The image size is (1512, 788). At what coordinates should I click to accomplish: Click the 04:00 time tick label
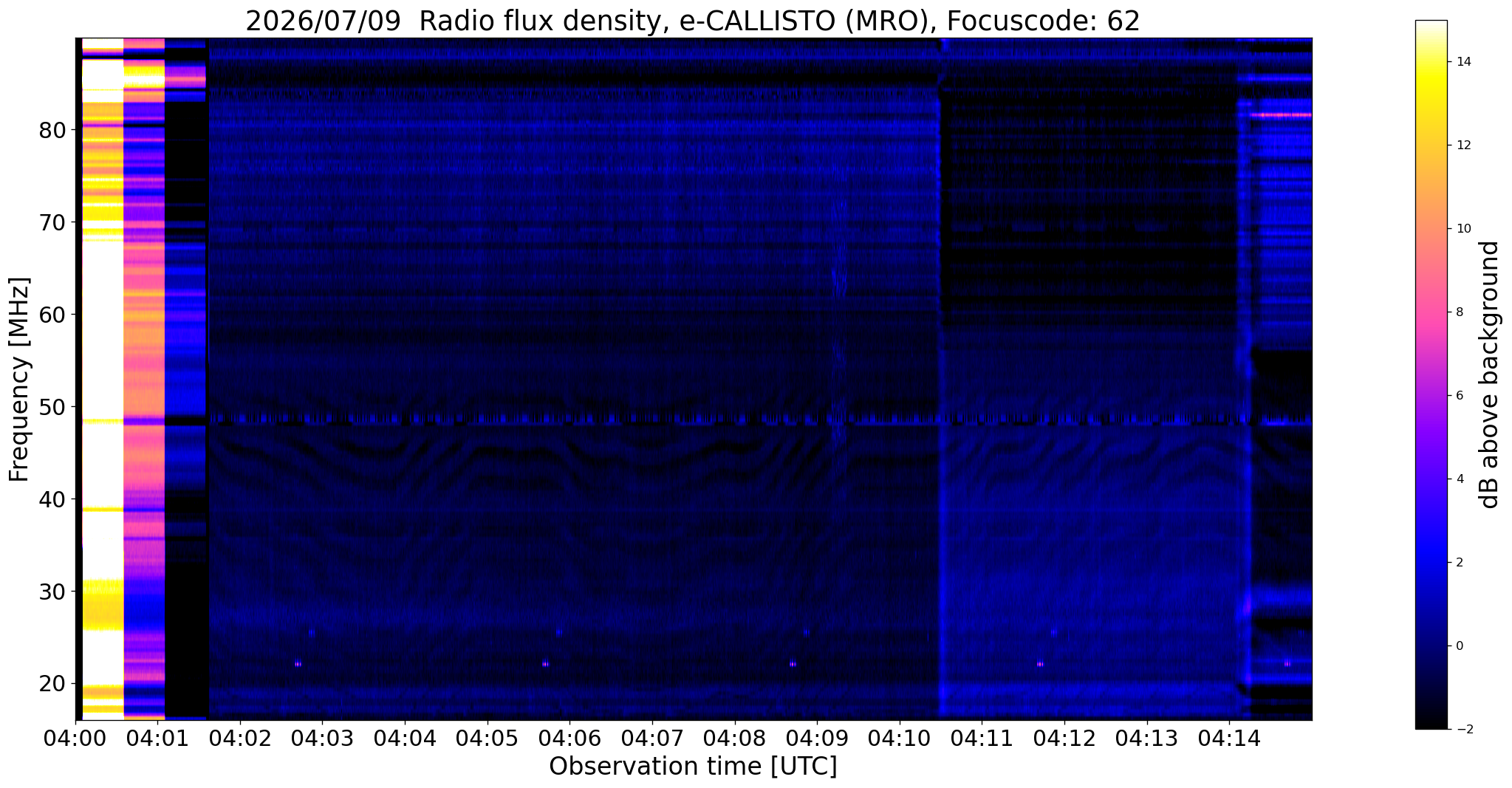pyautogui.click(x=75, y=739)
